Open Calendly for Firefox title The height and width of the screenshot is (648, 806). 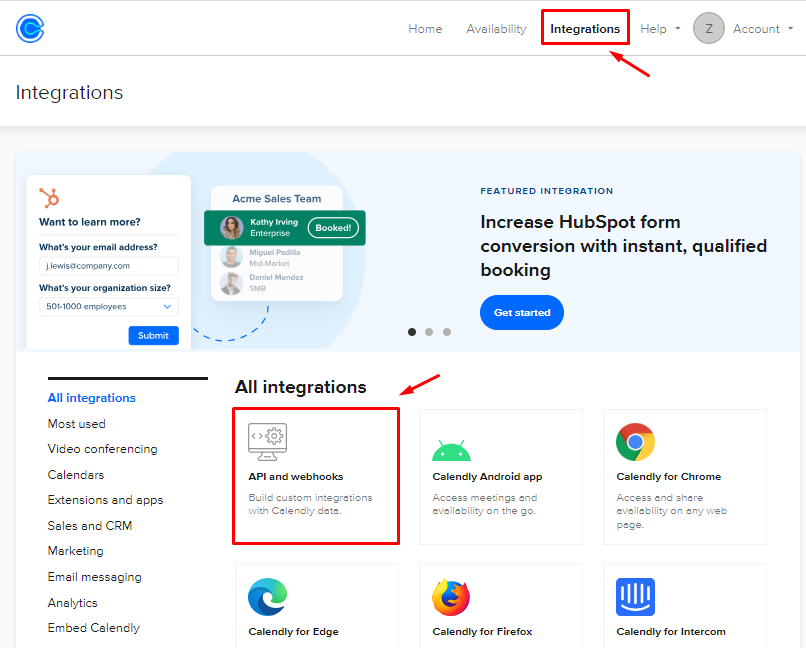point(482,631)
